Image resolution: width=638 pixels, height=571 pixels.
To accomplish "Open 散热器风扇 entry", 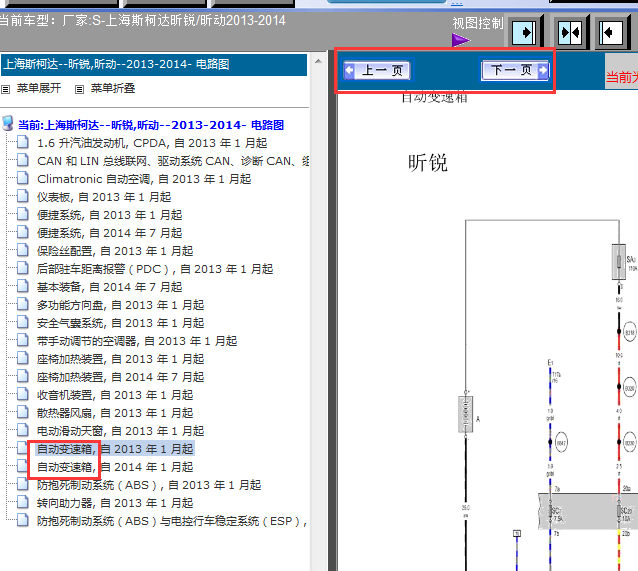I will click(x=115, y=413).
